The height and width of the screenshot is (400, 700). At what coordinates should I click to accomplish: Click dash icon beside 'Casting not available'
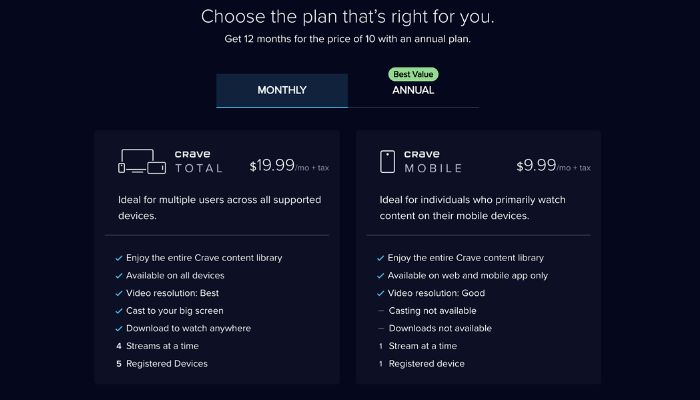pyautogui.click(x=381, y=311)
